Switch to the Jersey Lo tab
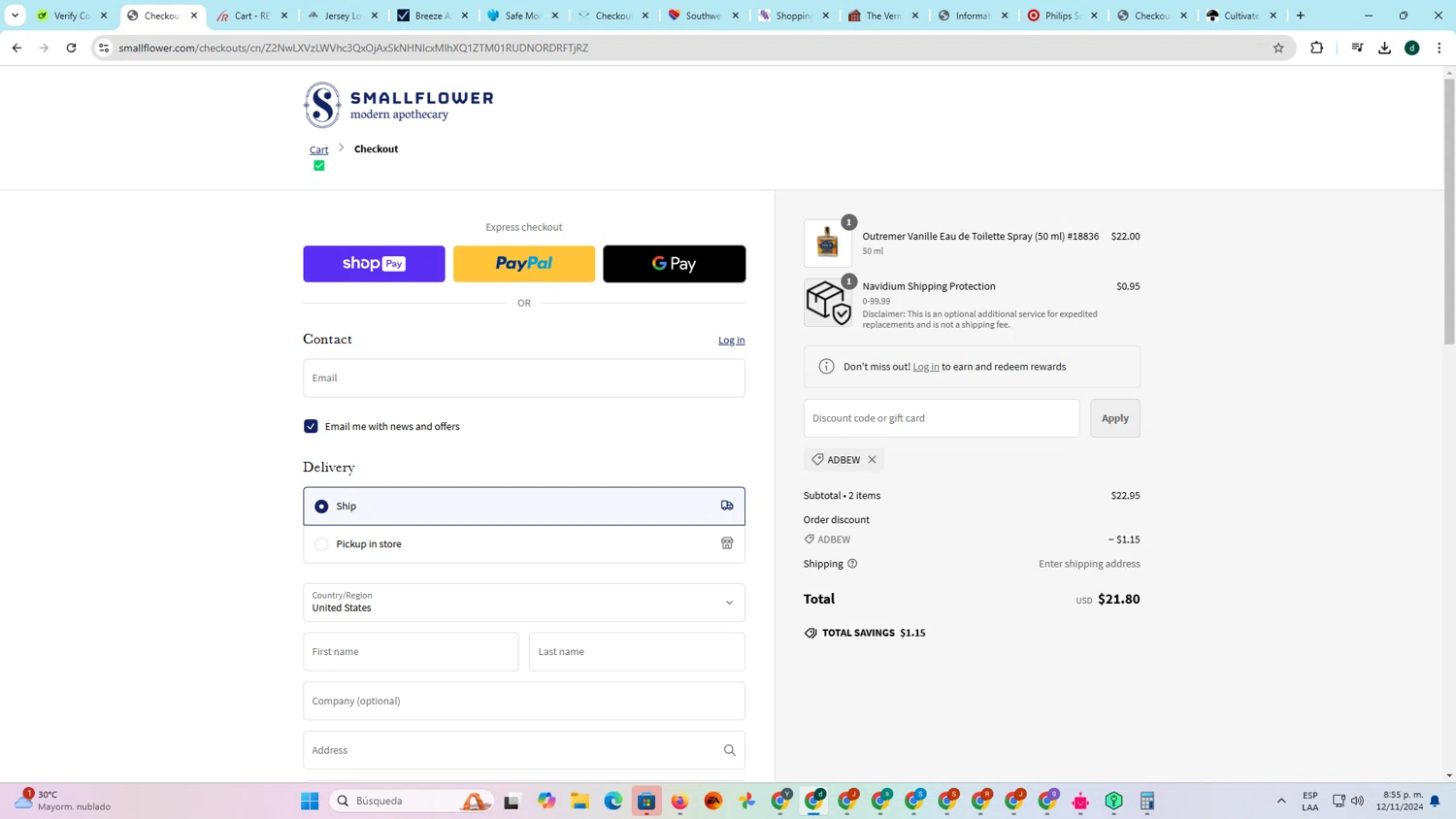The height and width of the screenshot is (819, 1456). pos(342,16)
